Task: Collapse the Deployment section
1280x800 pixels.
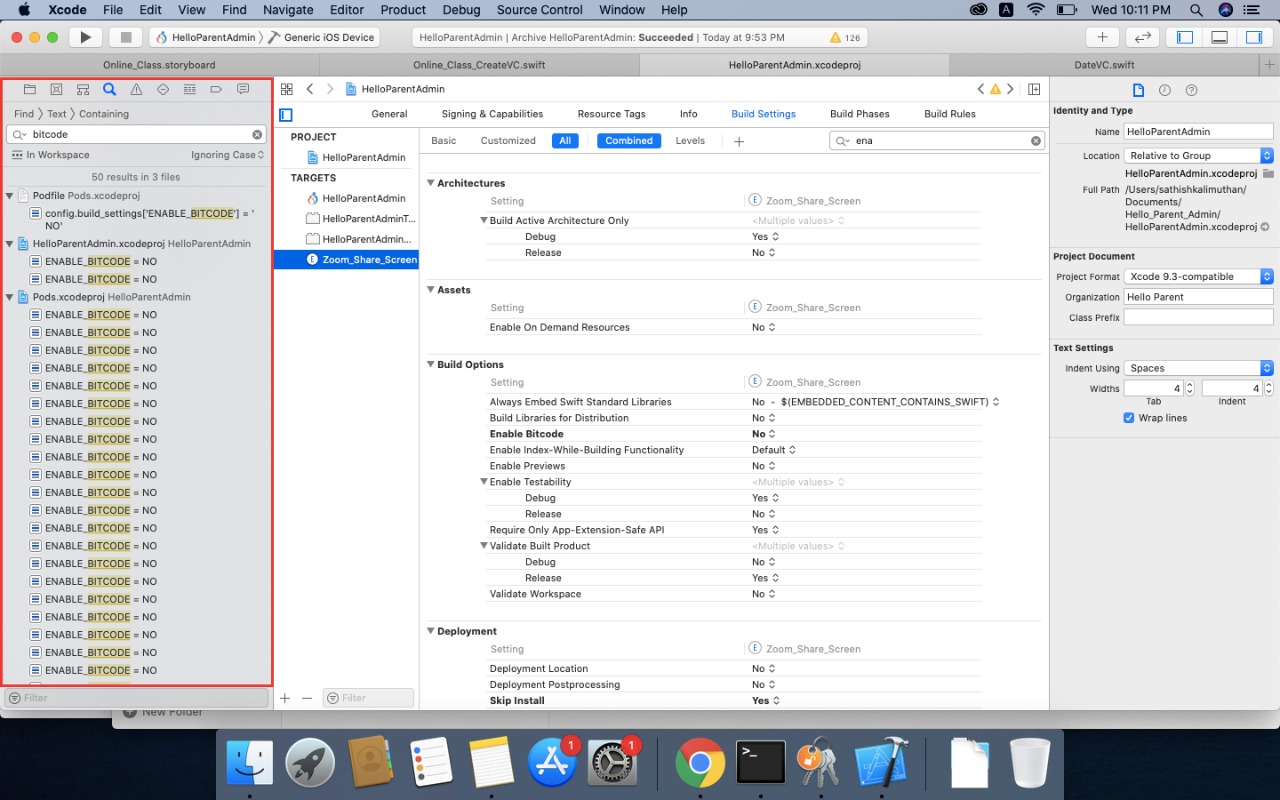Action: coord(431,631)
